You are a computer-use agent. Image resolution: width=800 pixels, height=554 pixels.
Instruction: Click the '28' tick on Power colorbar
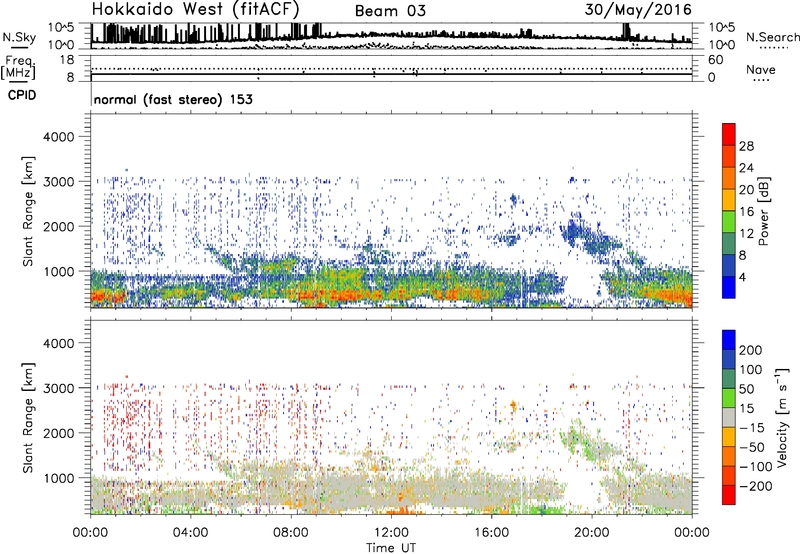coord(746,146)
